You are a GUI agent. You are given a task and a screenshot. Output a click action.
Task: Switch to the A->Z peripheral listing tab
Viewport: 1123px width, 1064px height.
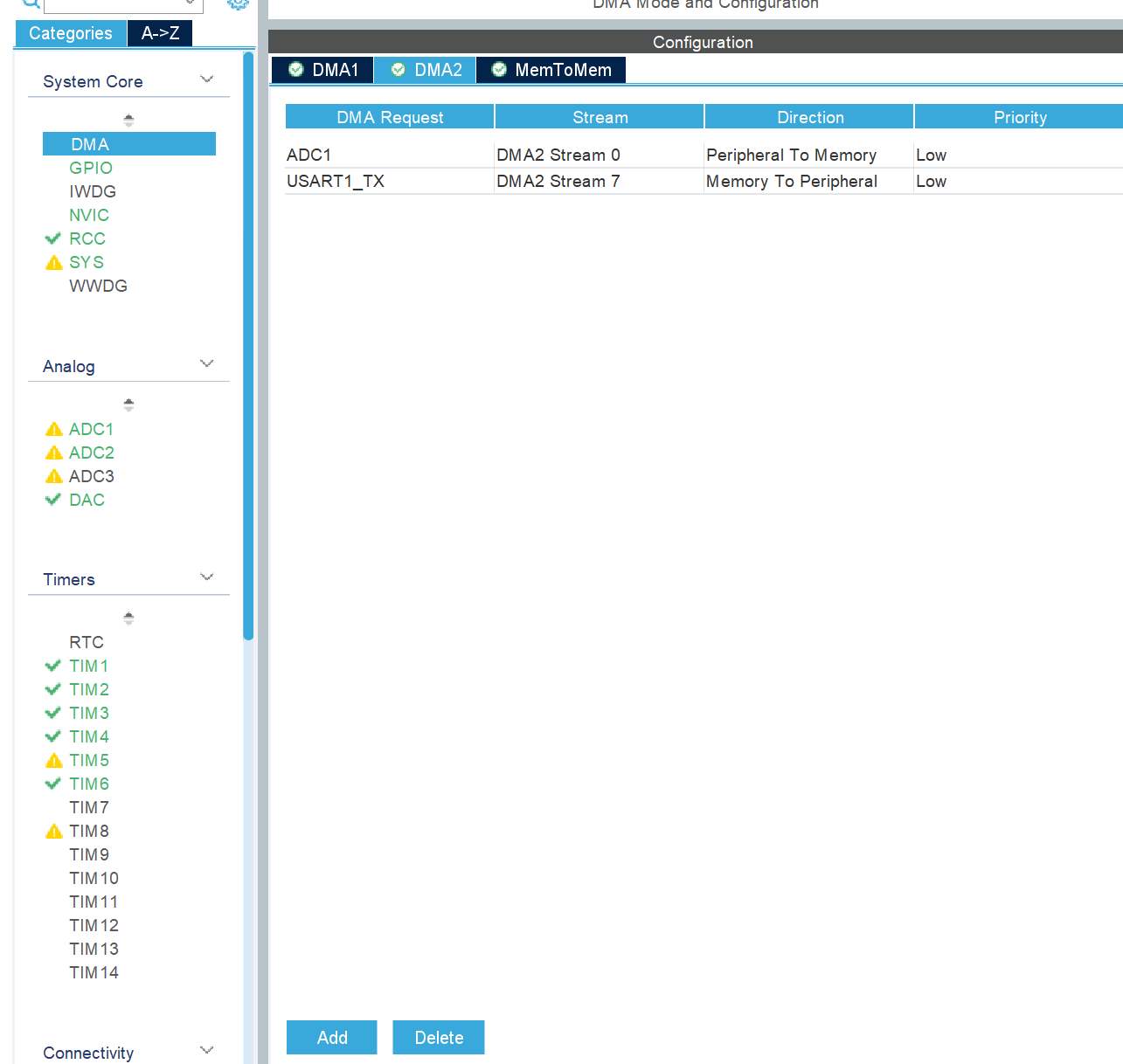click(x=159, y=33)
